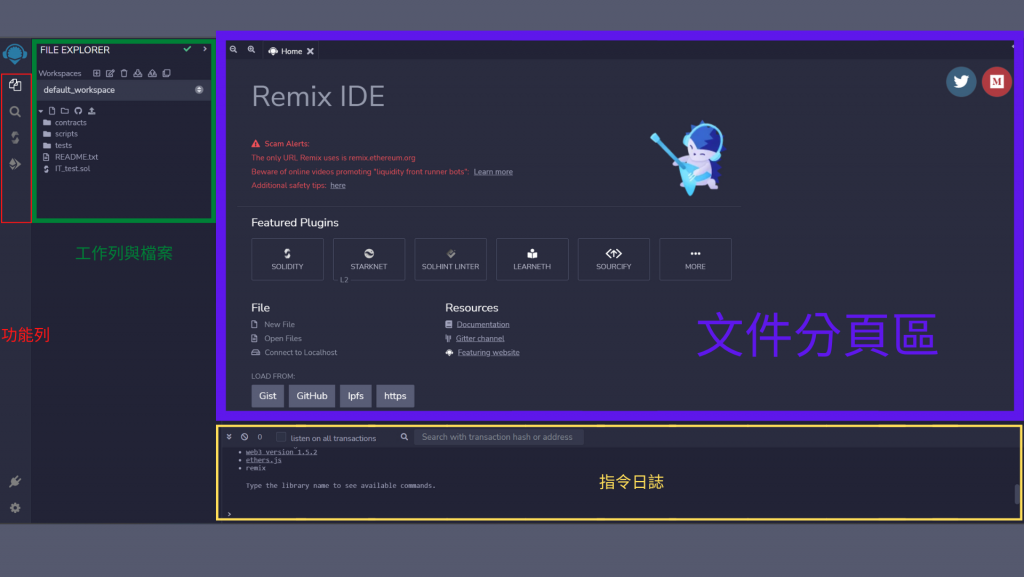
Task: Focus transaction hash search field
Action: click(x=499, y=437)
